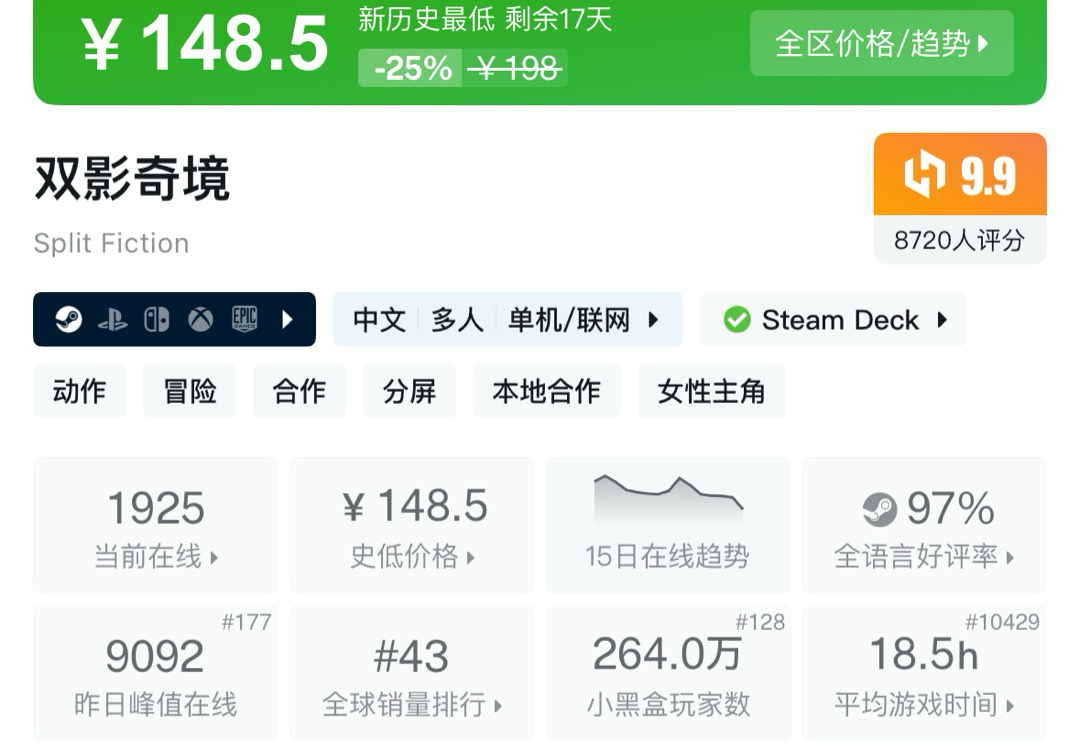Click the Steam platform icon

coord(68,320)
